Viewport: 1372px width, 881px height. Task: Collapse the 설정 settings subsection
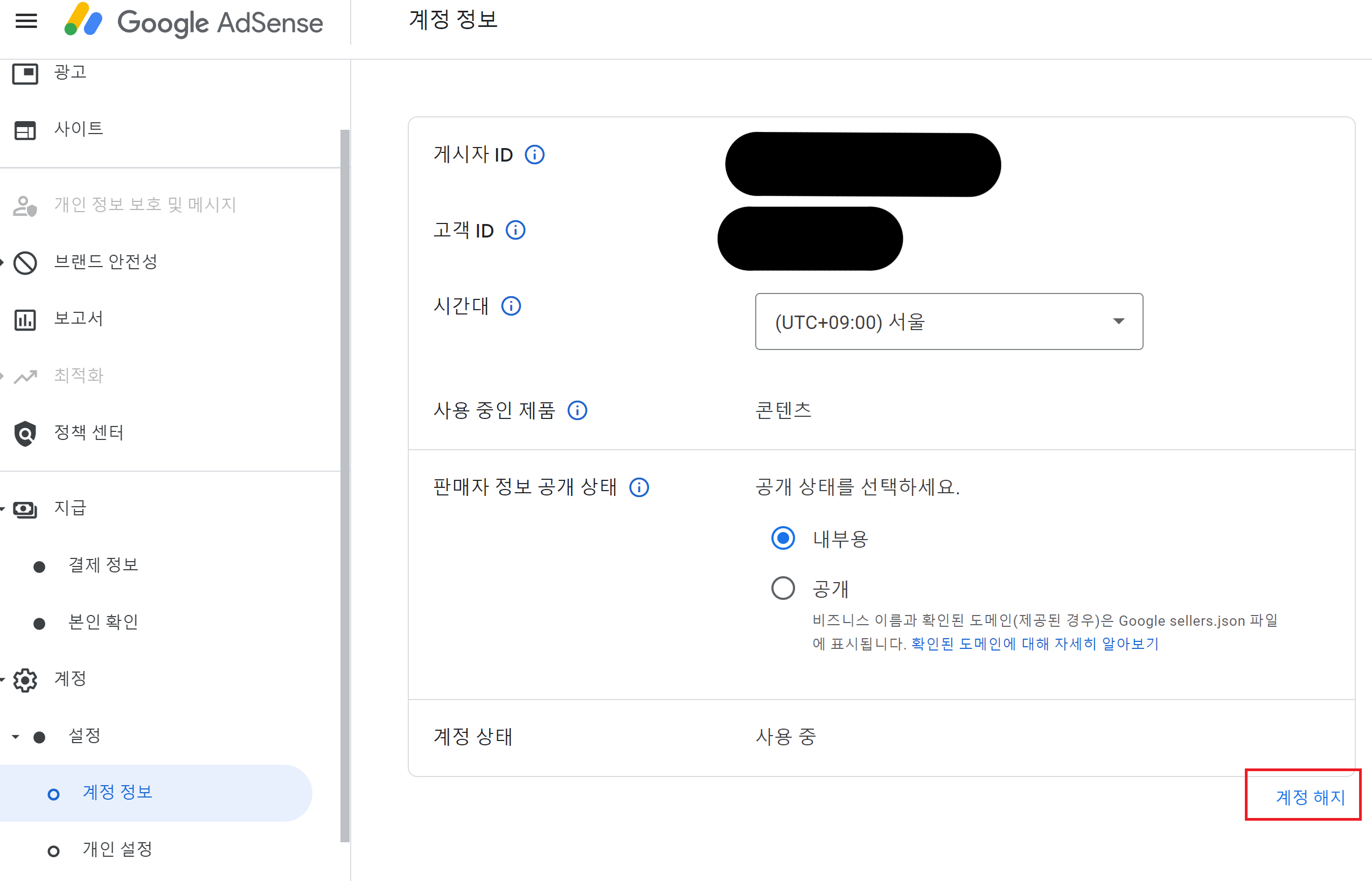pos(16,736)
